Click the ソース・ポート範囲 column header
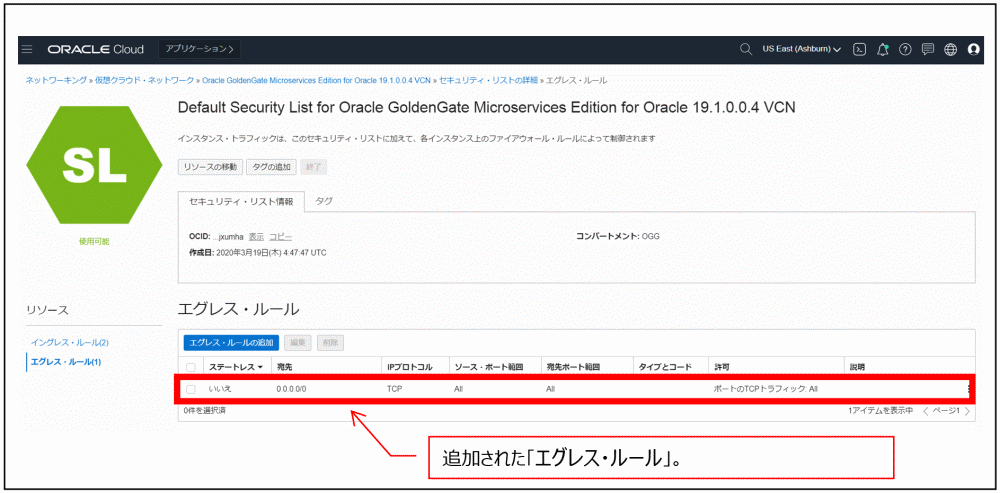The width and height of the screenshot is (1000, 493). [489, 367]
